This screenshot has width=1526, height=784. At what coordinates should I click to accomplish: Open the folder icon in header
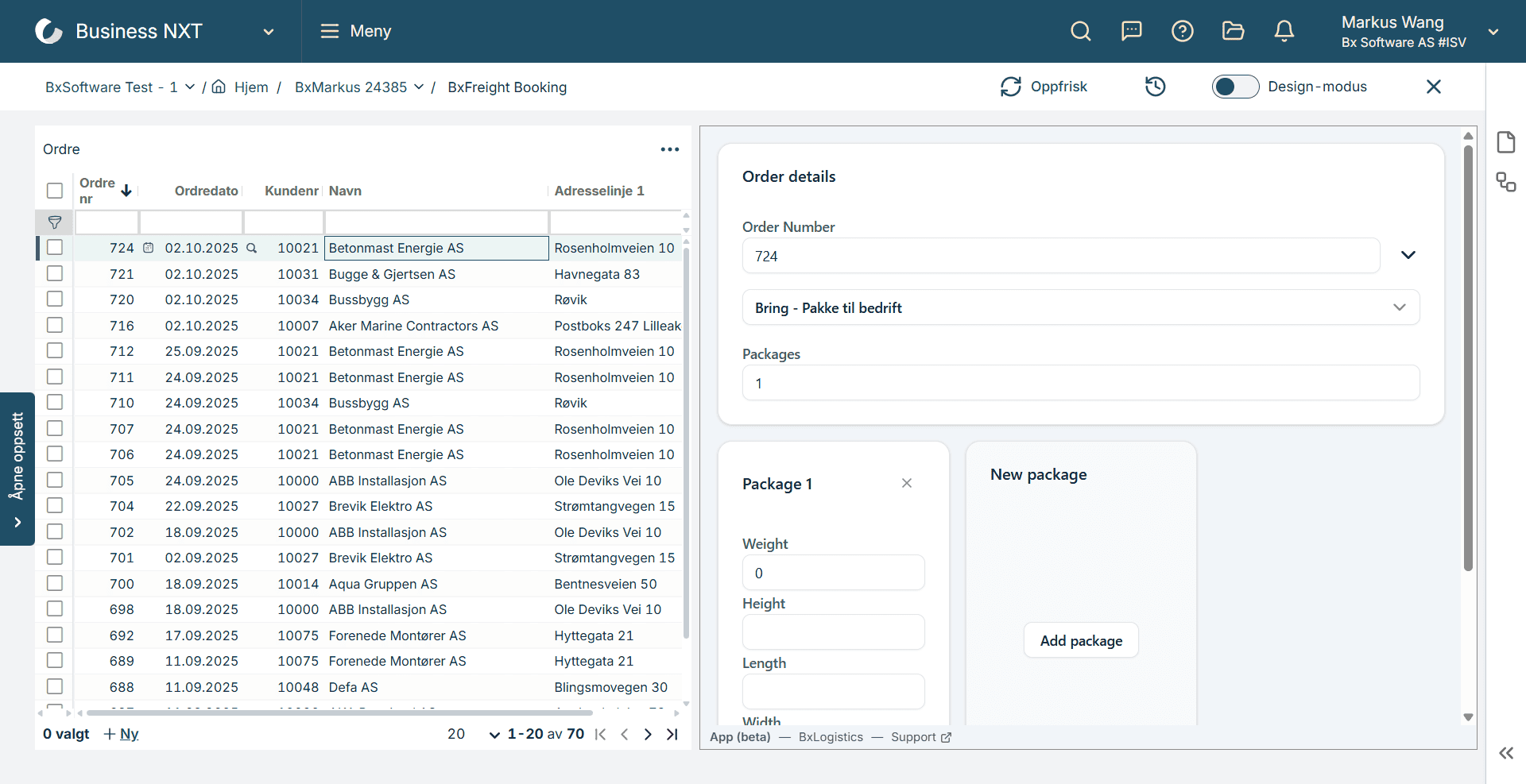1233,31
